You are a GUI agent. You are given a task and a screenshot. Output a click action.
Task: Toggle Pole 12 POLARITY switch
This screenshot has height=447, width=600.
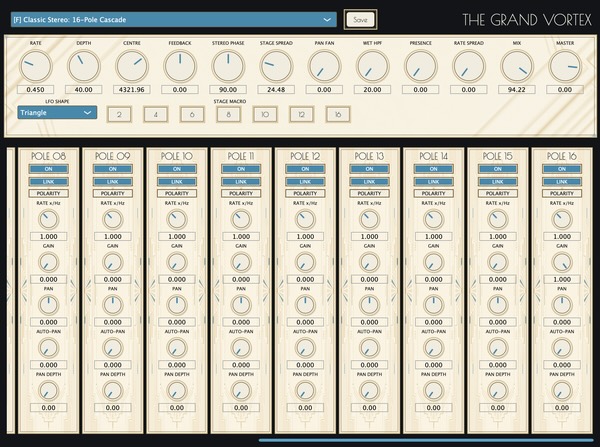305,193
